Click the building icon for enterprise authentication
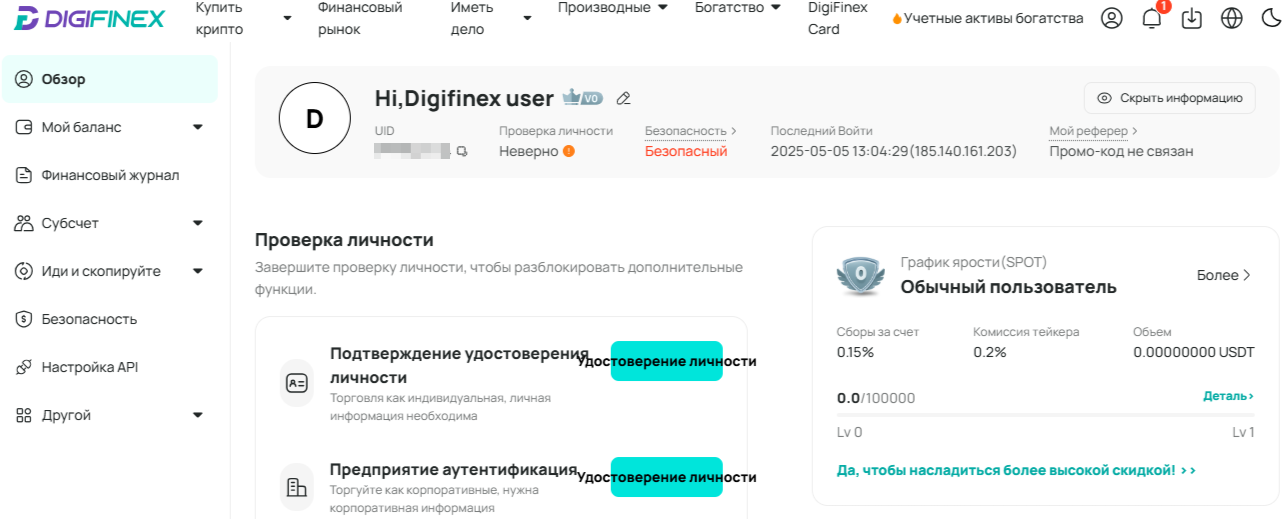The height and width of the screenshot is (519, 1286). point(297,488)
